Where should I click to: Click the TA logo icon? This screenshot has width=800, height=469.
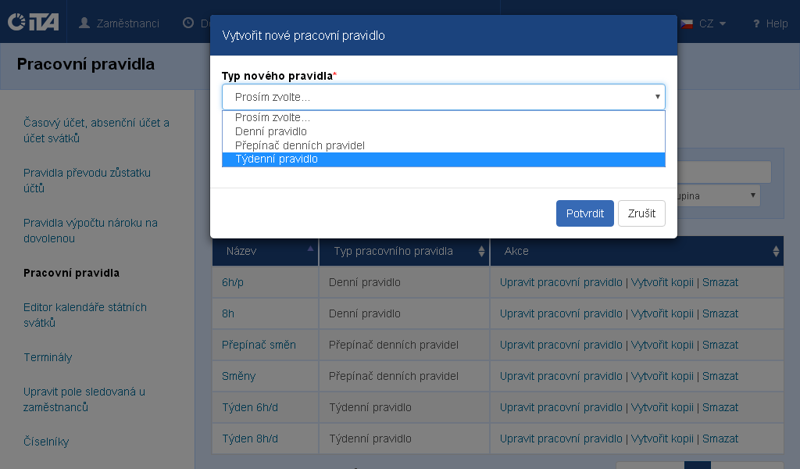click(32, 22)
